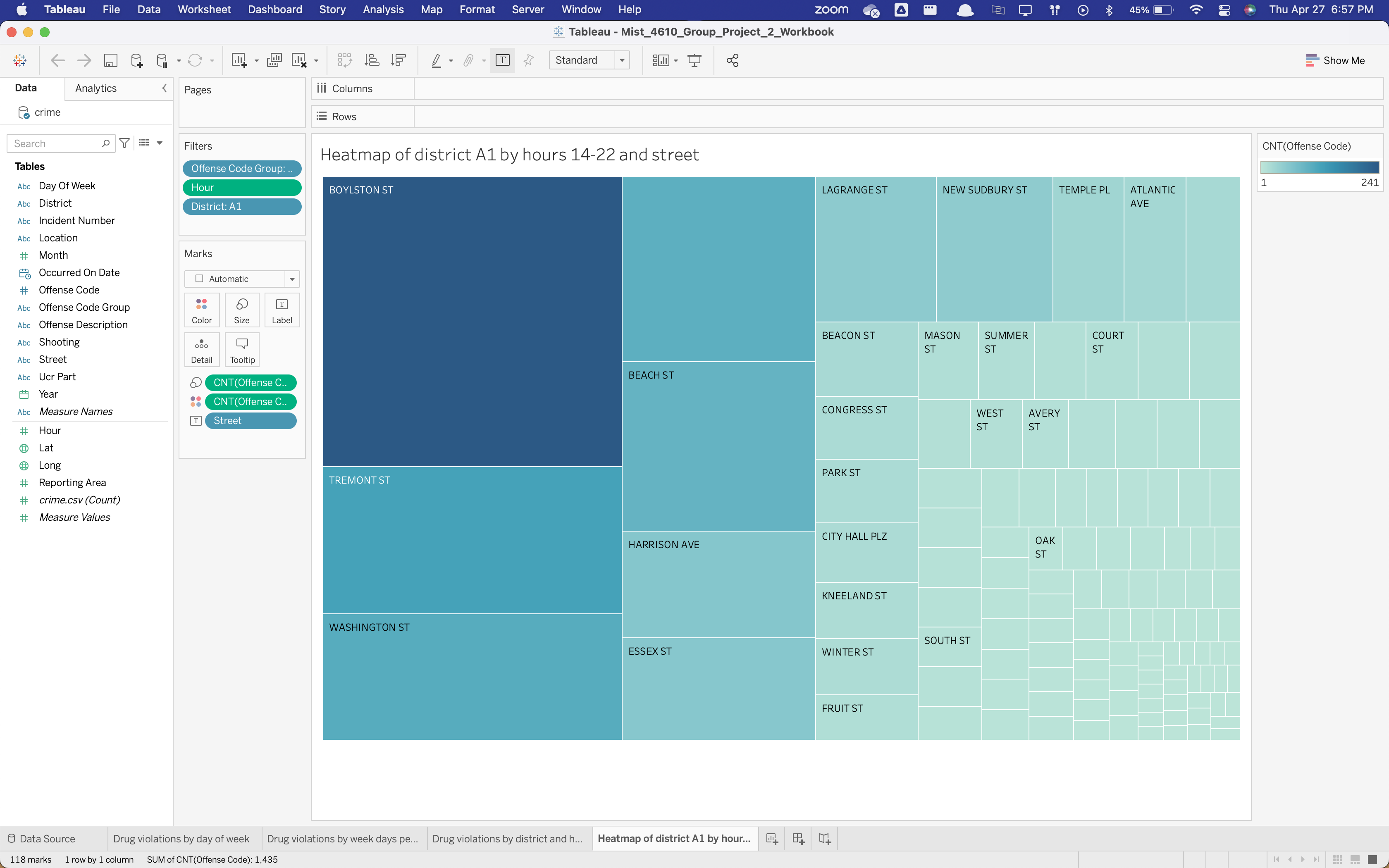This screenshot has width=1389, height=868.
Task: Select the Offense Code Group field
Action: (84, 307)
